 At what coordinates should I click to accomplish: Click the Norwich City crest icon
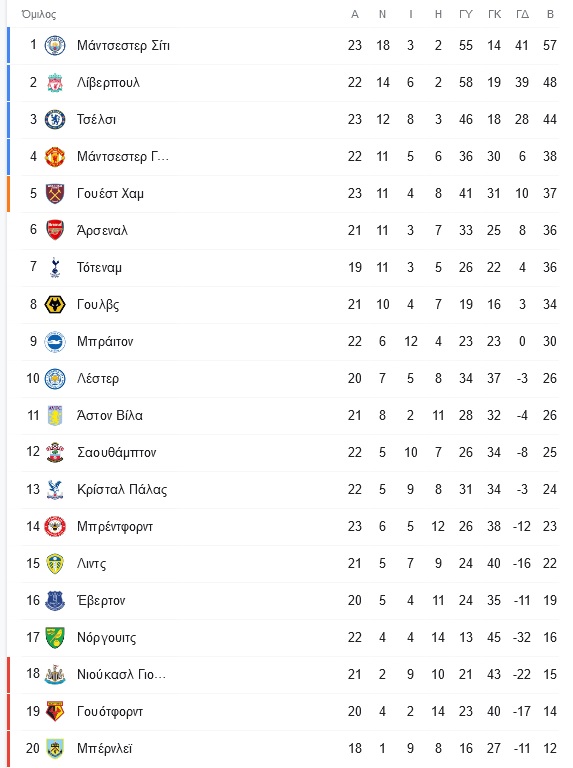click(x=55, y=638)
